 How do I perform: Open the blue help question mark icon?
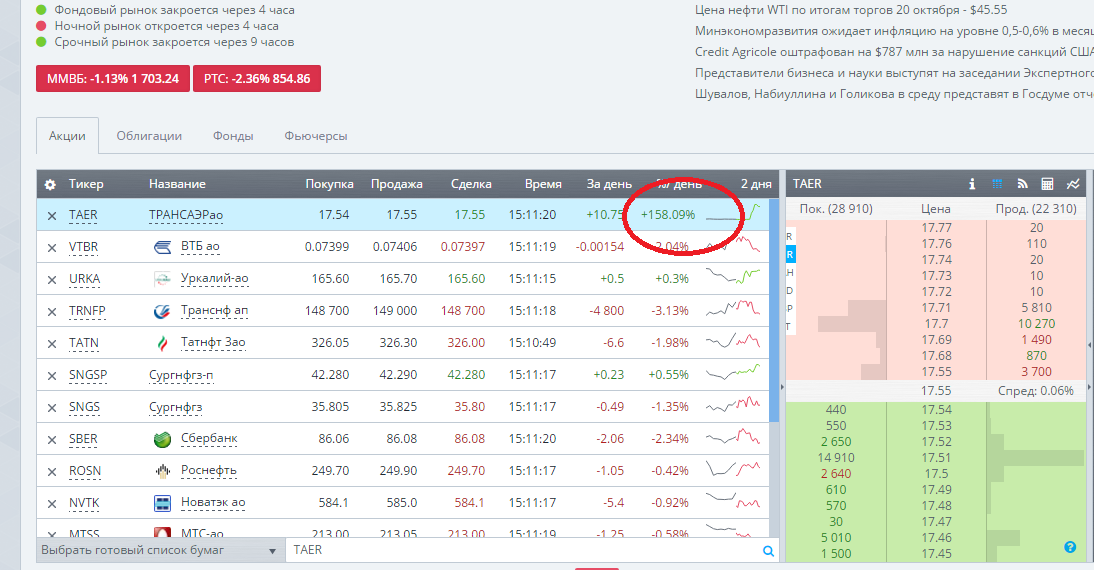[1070, 548]
